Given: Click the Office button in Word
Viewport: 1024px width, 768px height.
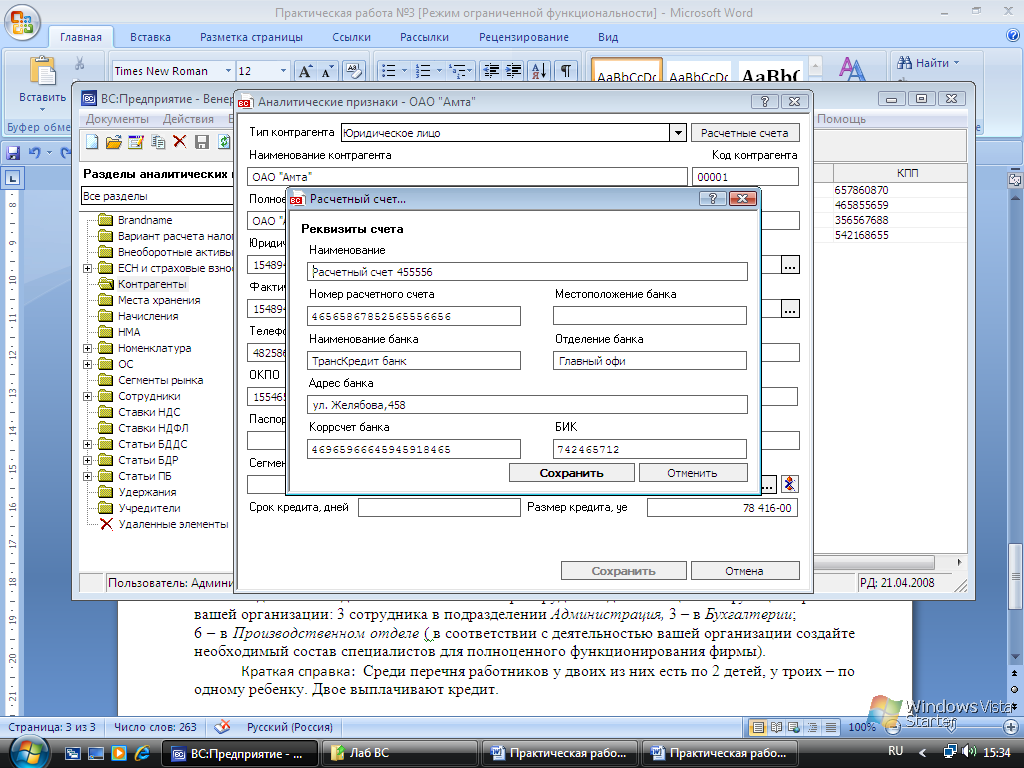Looking at the screenshot, I should [22, 21].
